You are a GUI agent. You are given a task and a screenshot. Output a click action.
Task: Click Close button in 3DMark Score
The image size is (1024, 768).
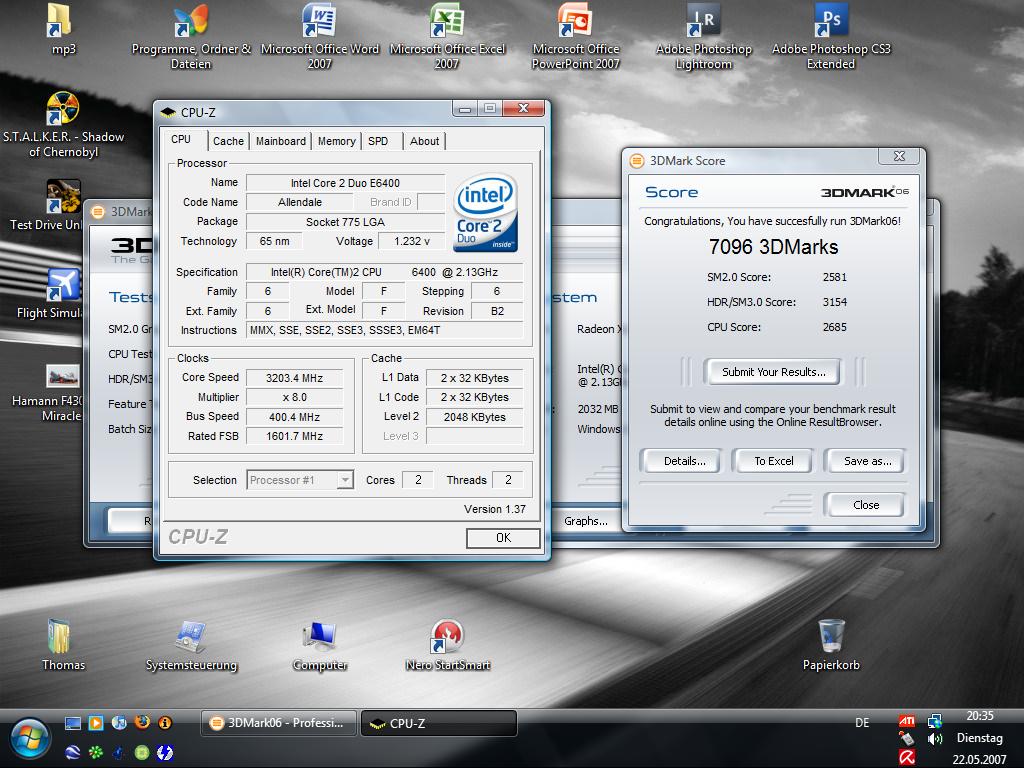tap(866, 505)
